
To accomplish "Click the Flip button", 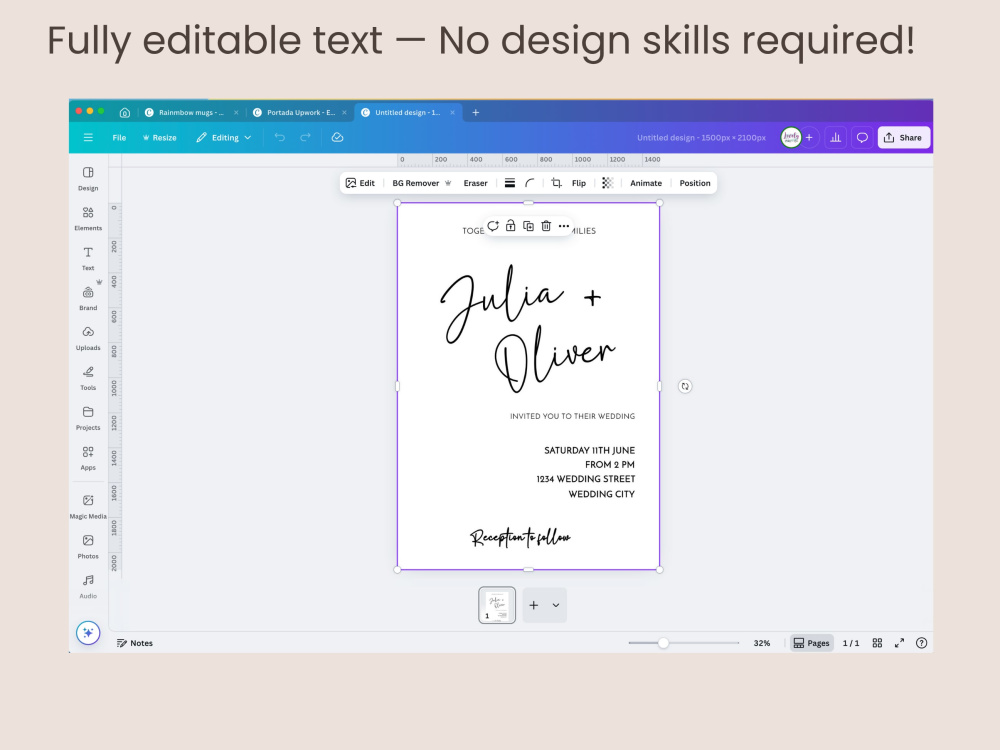I will click(578, 183).
